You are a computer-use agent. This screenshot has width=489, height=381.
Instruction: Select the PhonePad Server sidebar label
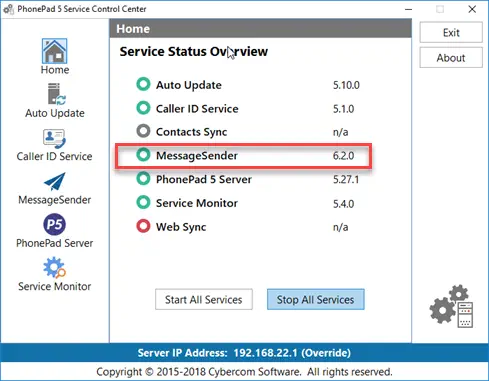(55, 243)
